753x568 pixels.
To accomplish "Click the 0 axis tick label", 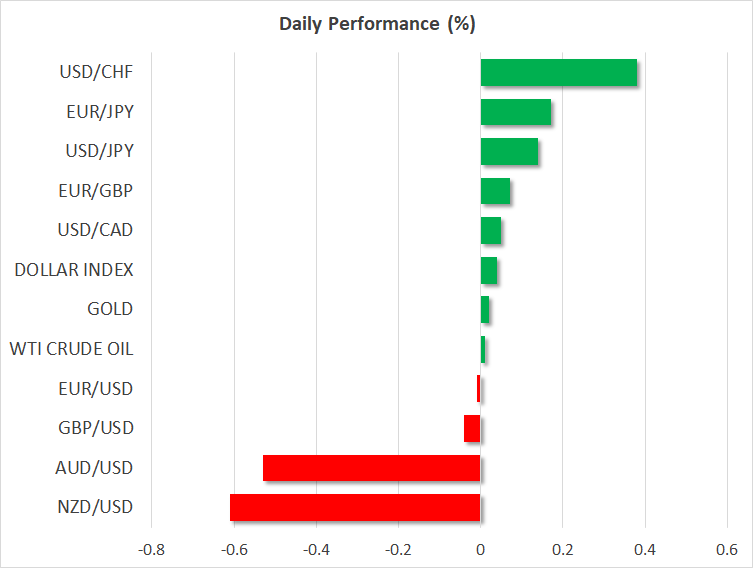I will pyautogui.click(x=481, y=549).
